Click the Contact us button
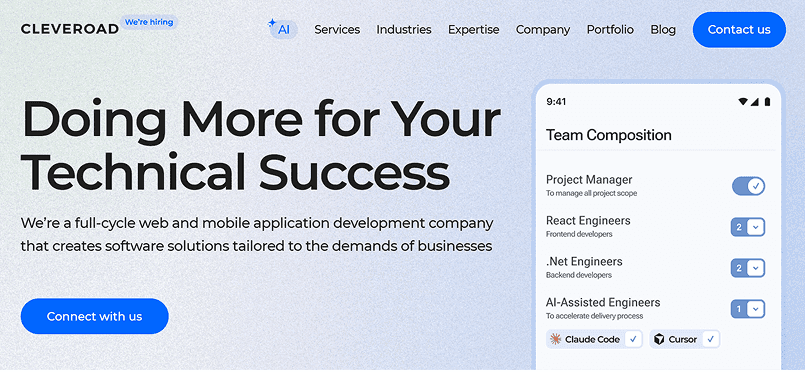This screenshot has width=805, height=372. (739, 30)
